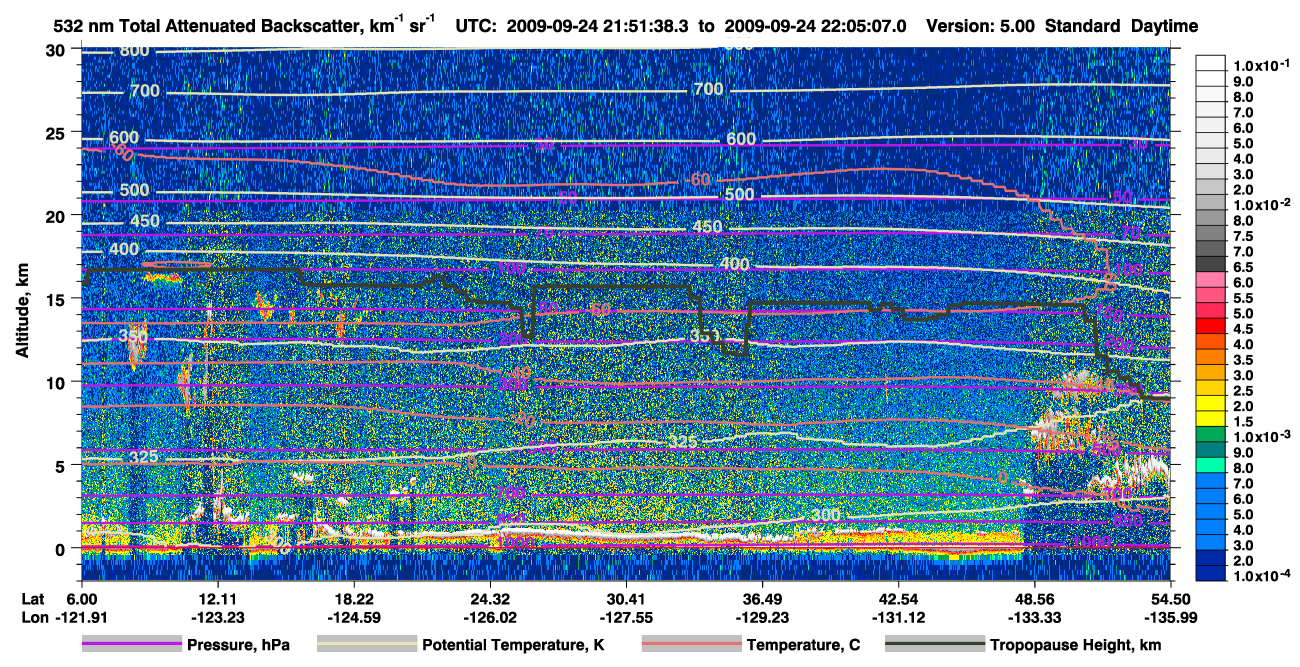
Task: Click latitude tick label 18.22
Action: 353,597
